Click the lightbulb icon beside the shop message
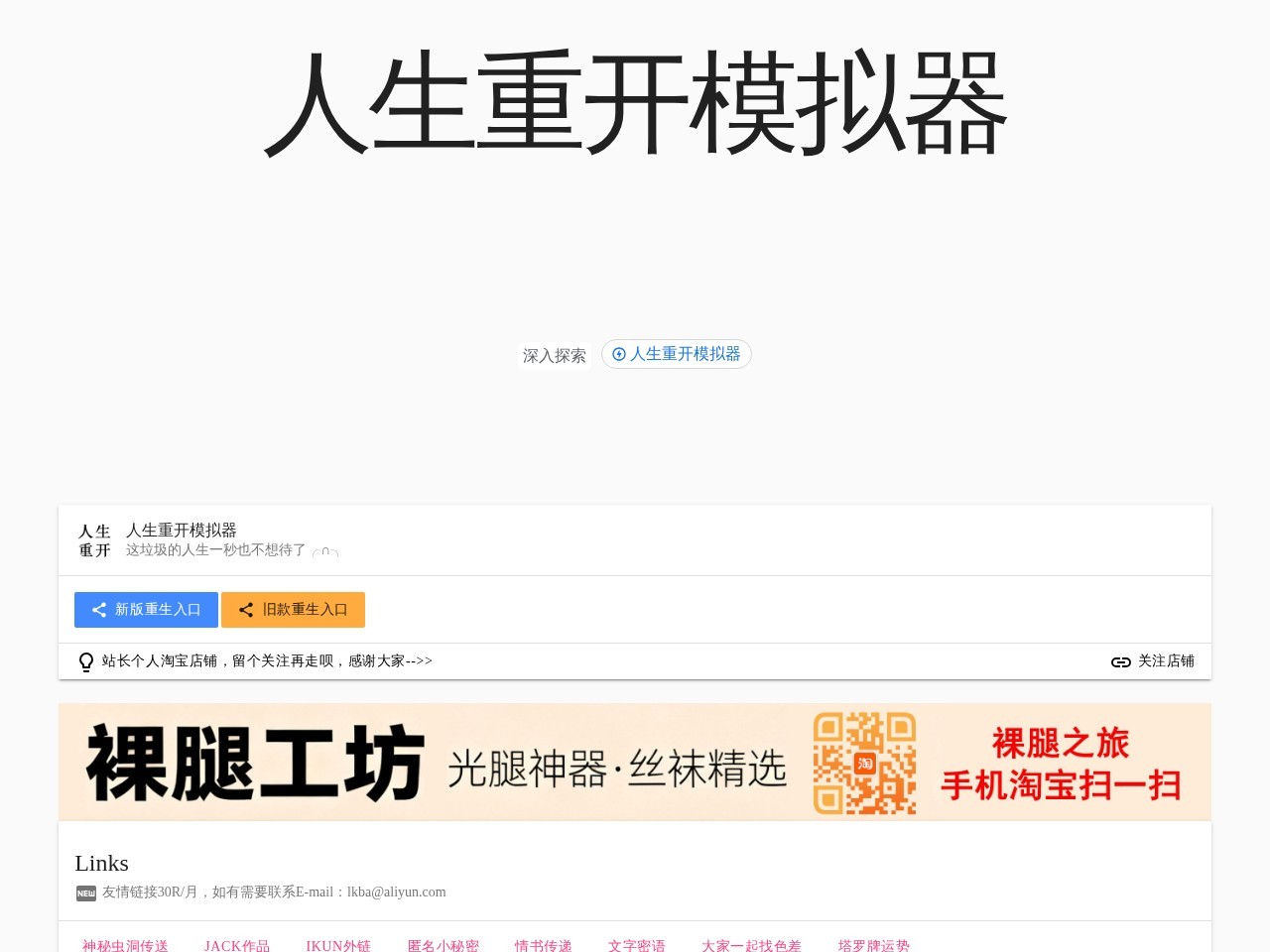The image size is (1270, 952). (86, 661)
